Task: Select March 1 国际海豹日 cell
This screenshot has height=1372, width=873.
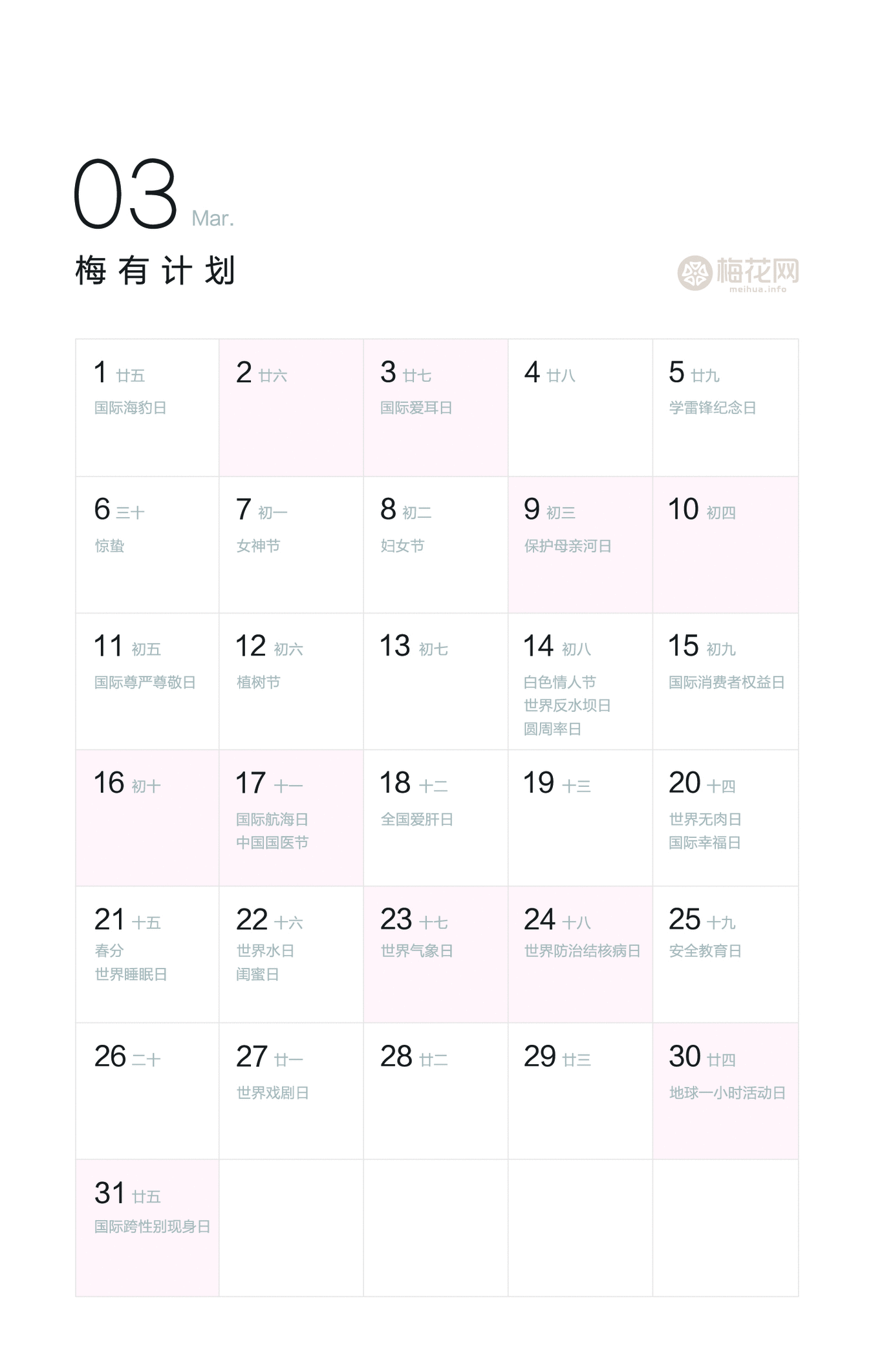Action: 147,407
